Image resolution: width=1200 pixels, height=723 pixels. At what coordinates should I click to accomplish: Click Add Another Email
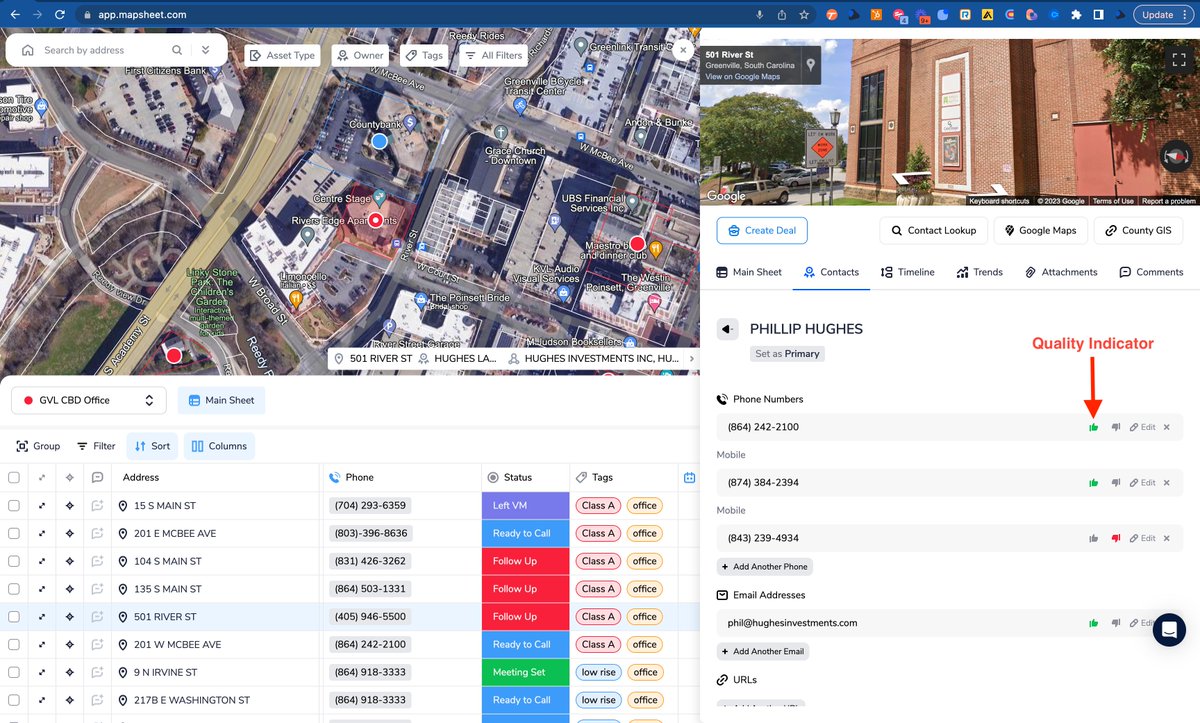(763, 651)
